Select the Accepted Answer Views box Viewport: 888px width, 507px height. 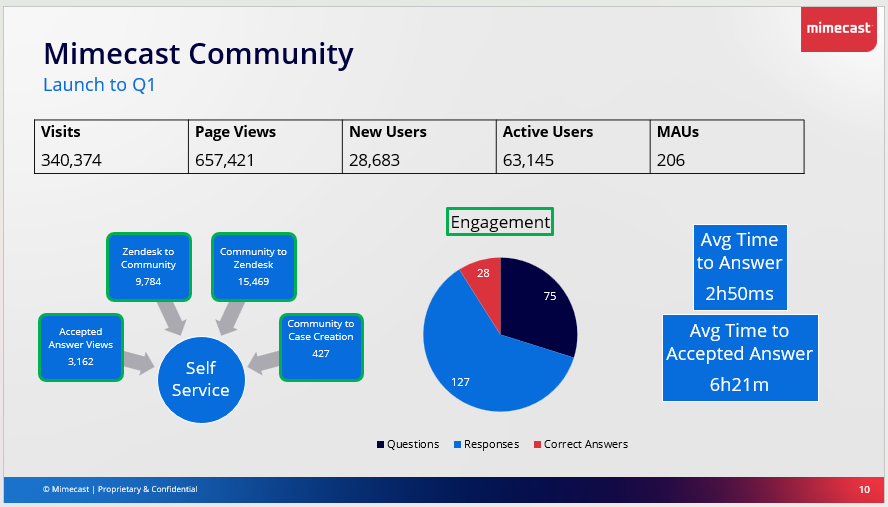click(x=81, y=347)
